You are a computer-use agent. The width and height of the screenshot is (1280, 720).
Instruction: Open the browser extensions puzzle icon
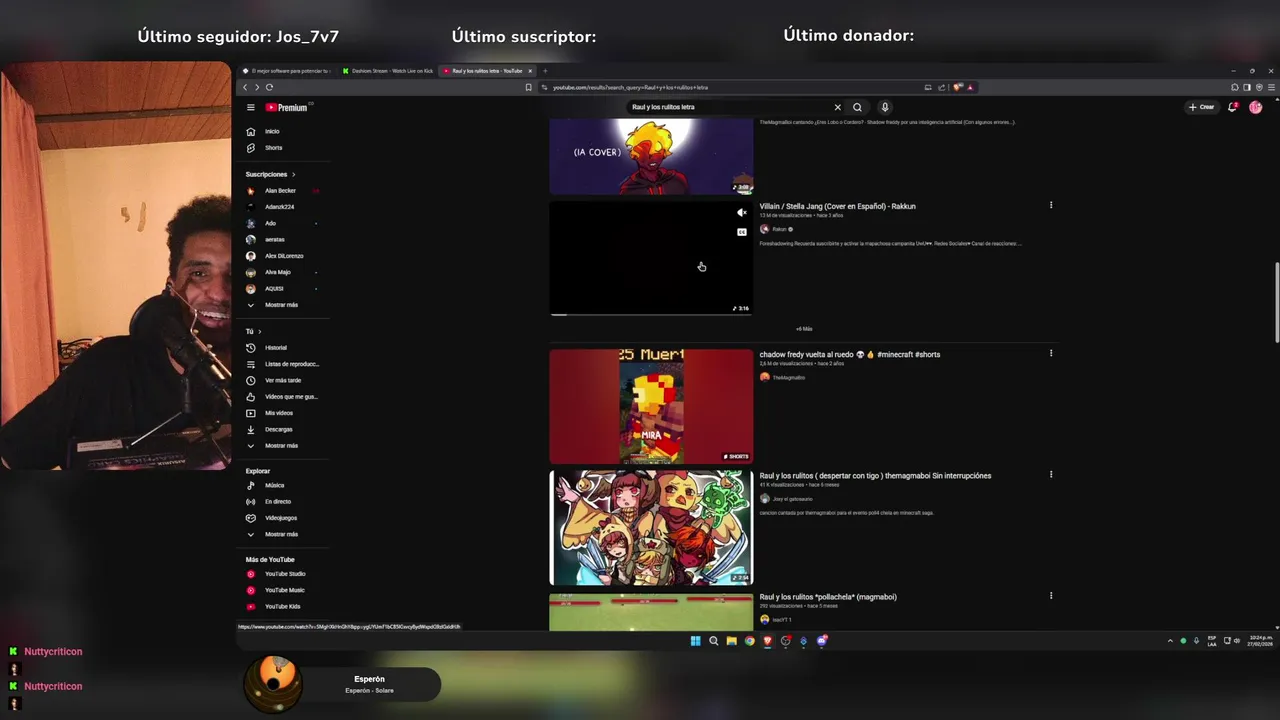[x=1235, y=87]
